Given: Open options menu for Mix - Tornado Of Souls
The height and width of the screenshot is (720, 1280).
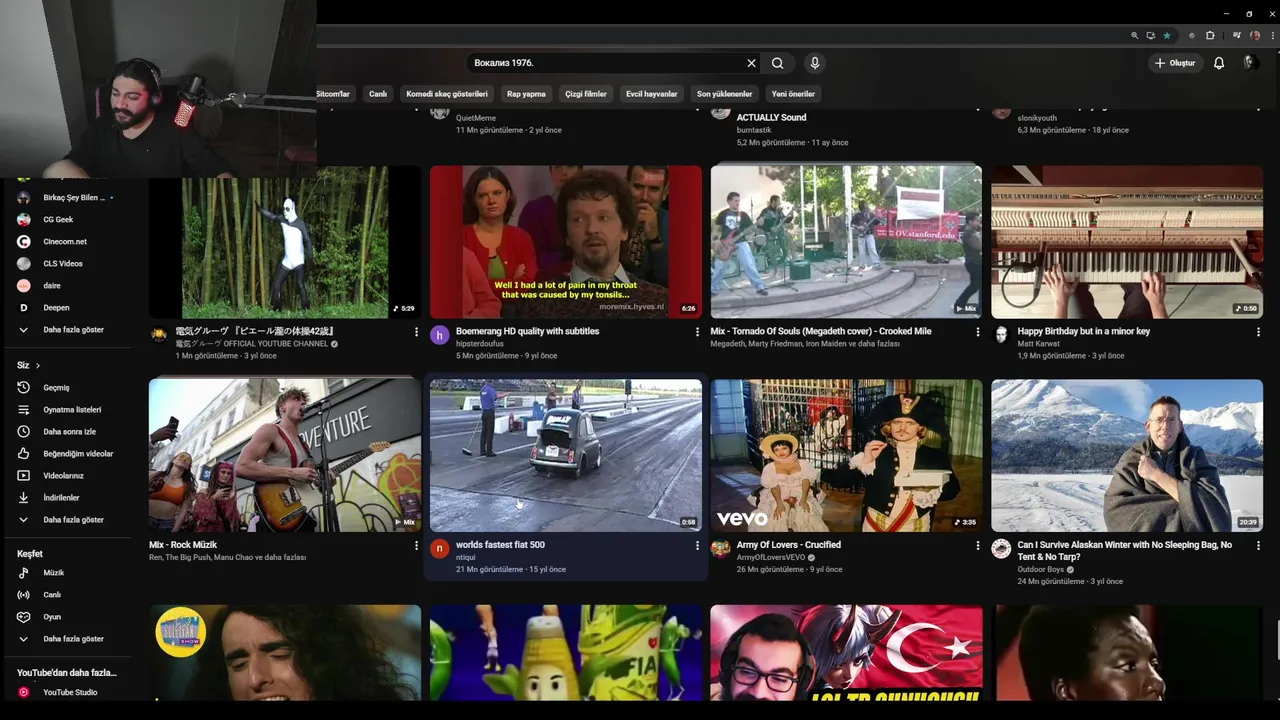Looking at the screenshot, I should (x=978, y=332).
